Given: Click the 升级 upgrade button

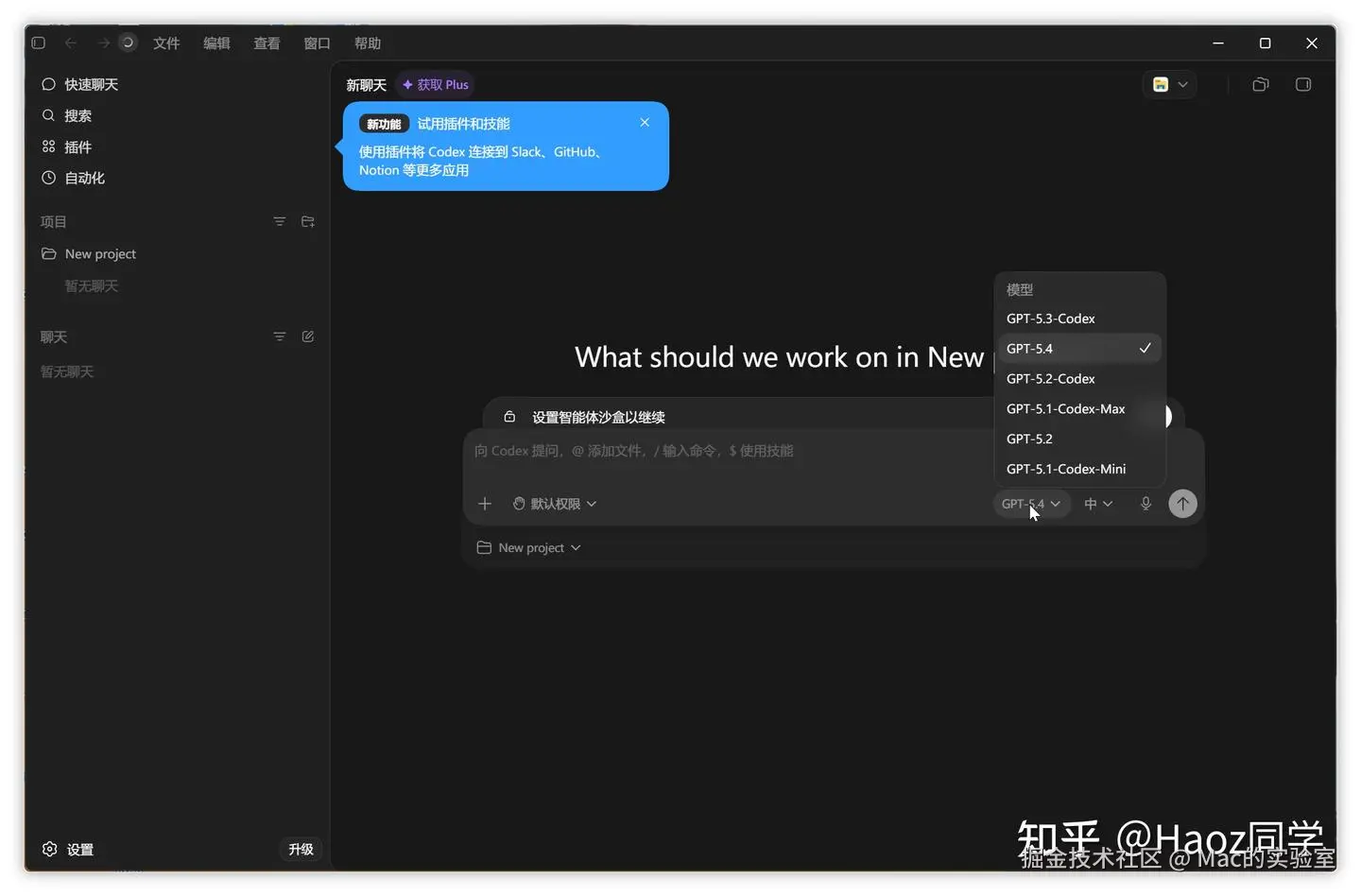Looking at the screenshot, I should [x=301, y=850].
